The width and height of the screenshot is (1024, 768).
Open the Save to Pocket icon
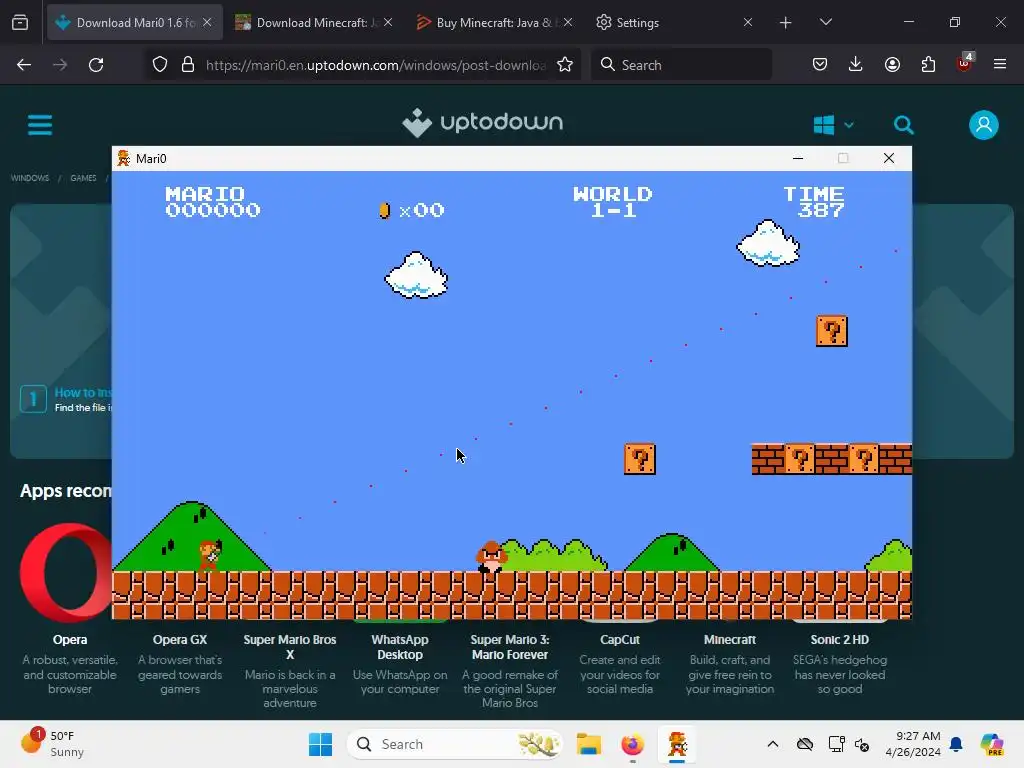820,65
